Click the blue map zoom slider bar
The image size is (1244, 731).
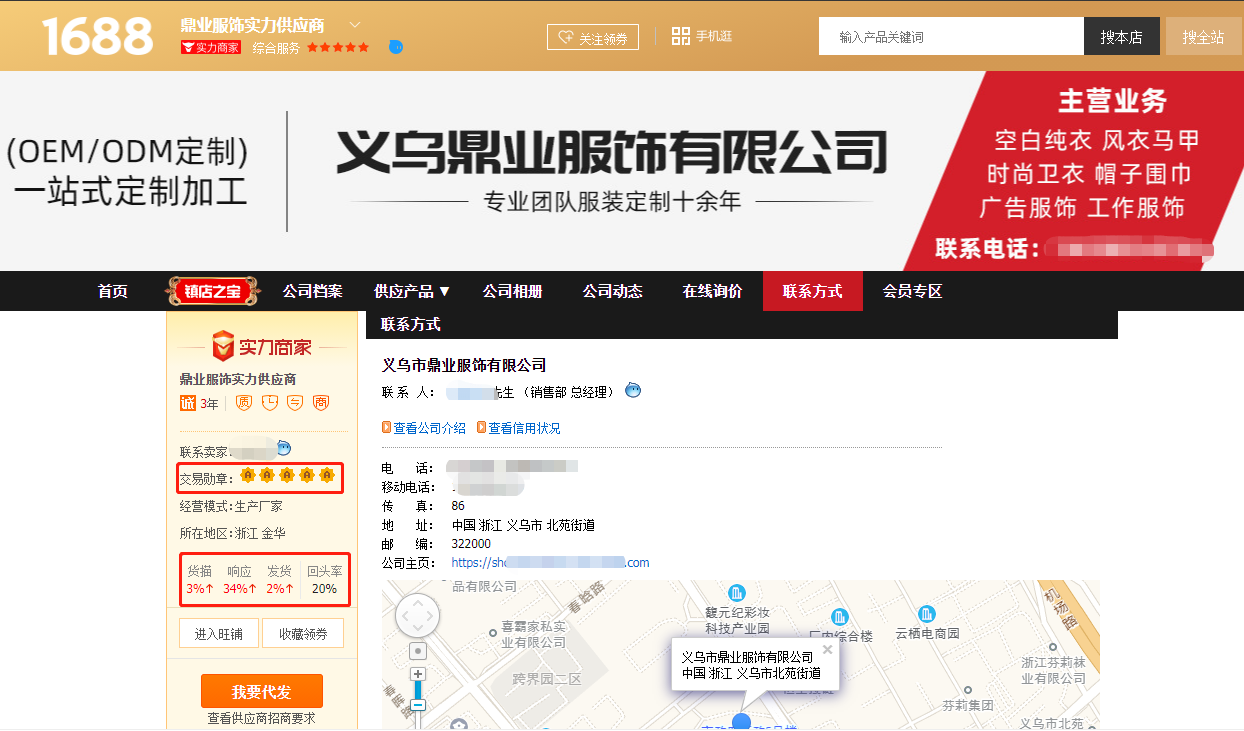418,690
